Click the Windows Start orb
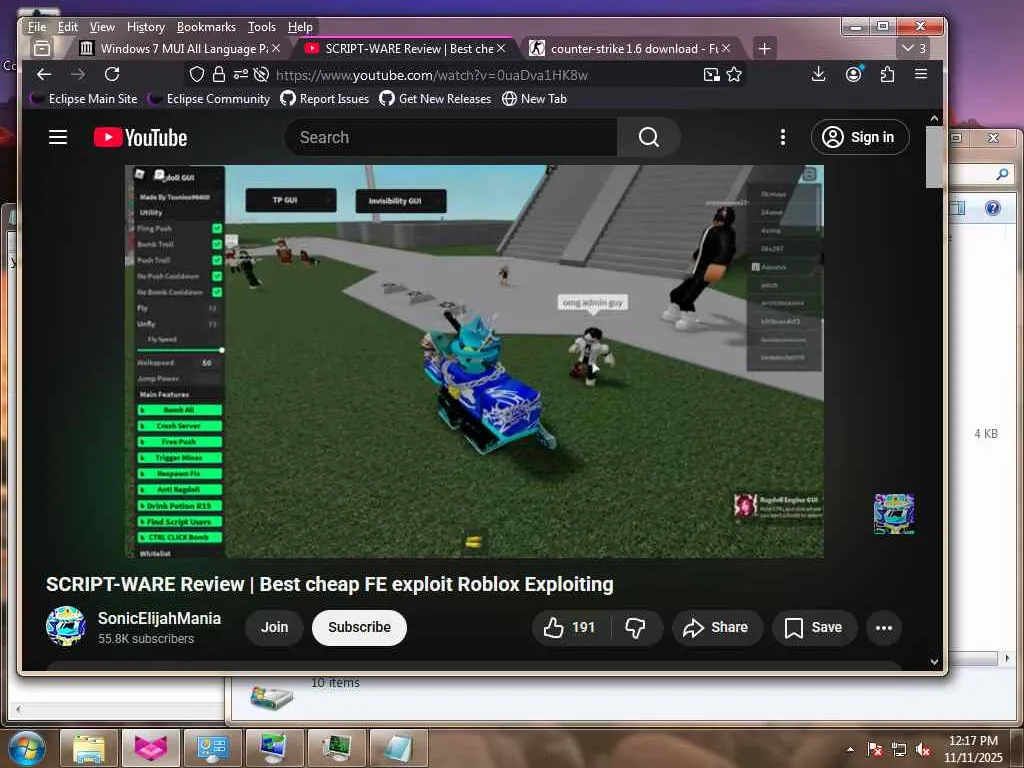The width and height of the screenshot is (1024, 768). click(27, 748)
